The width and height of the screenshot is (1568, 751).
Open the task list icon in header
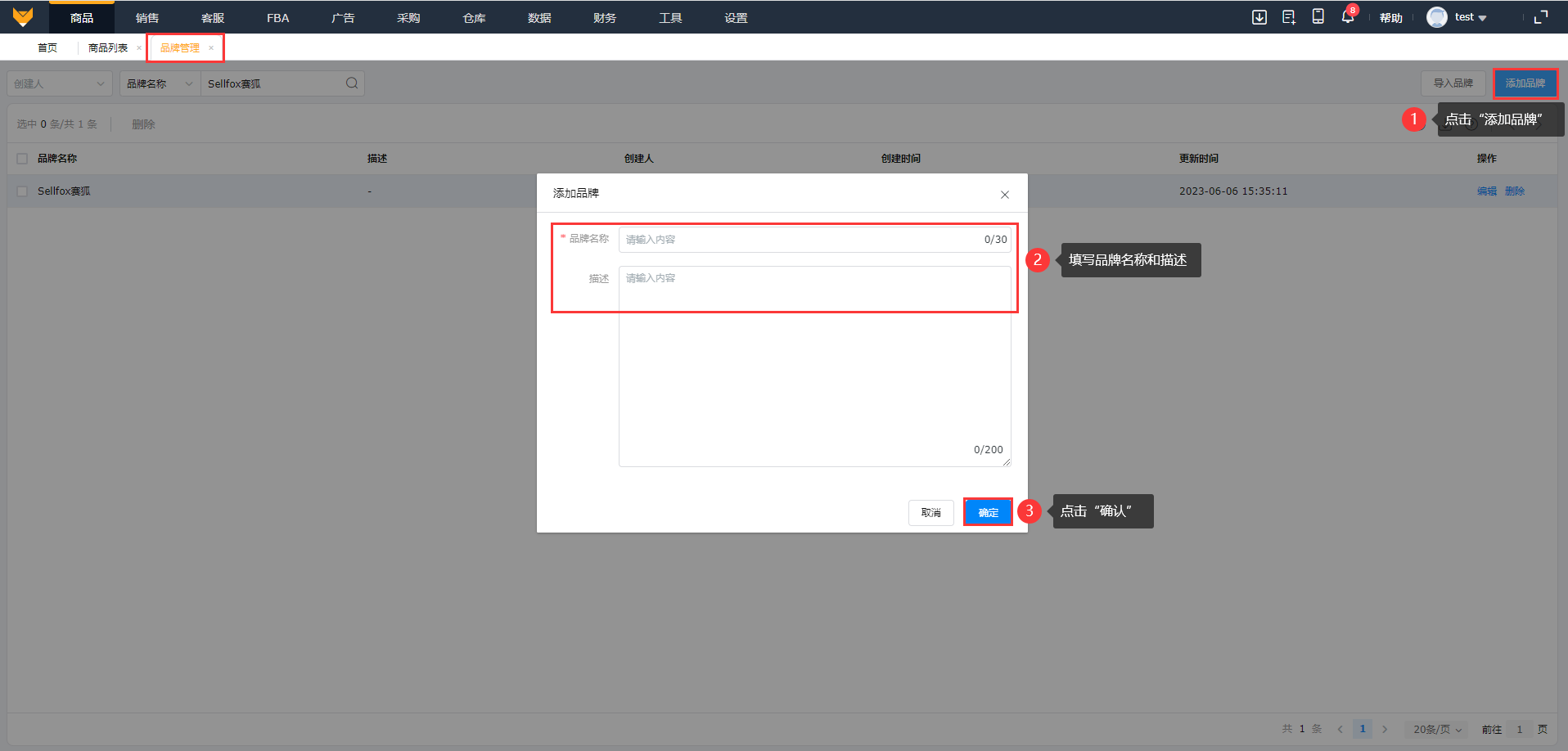(1289, 17)
